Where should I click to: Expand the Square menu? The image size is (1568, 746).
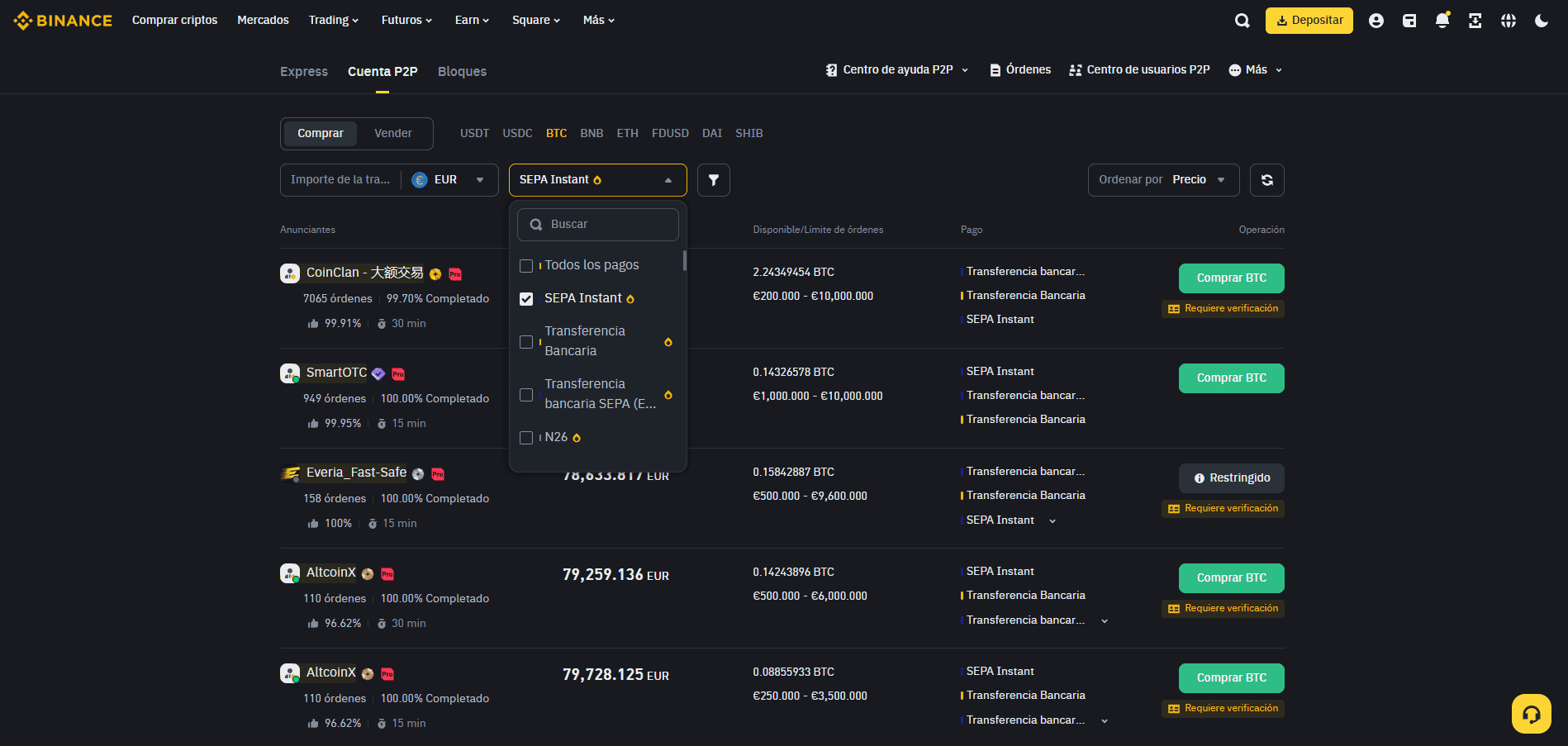536,21
